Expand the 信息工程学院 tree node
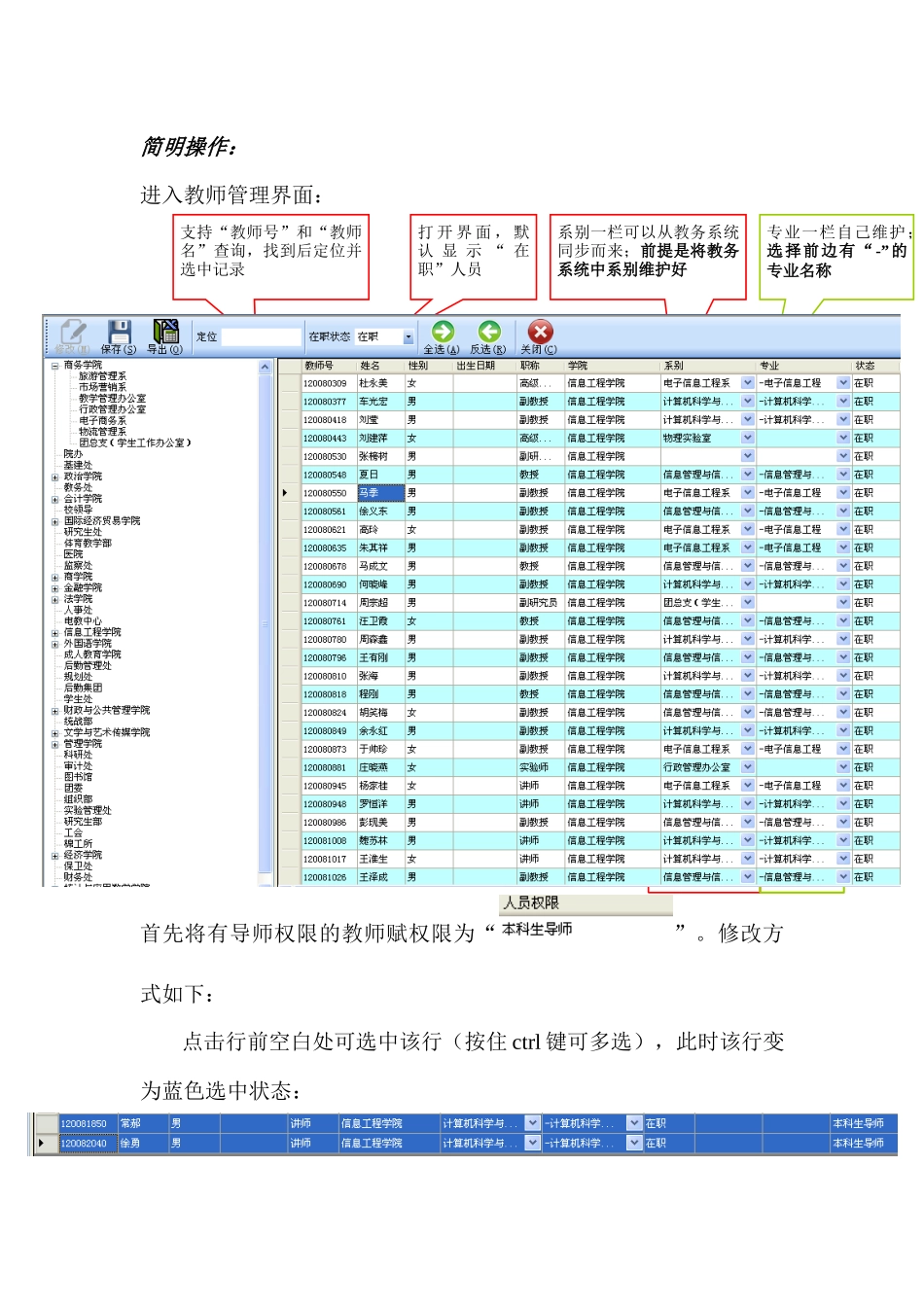 click(x=55, y=632)
